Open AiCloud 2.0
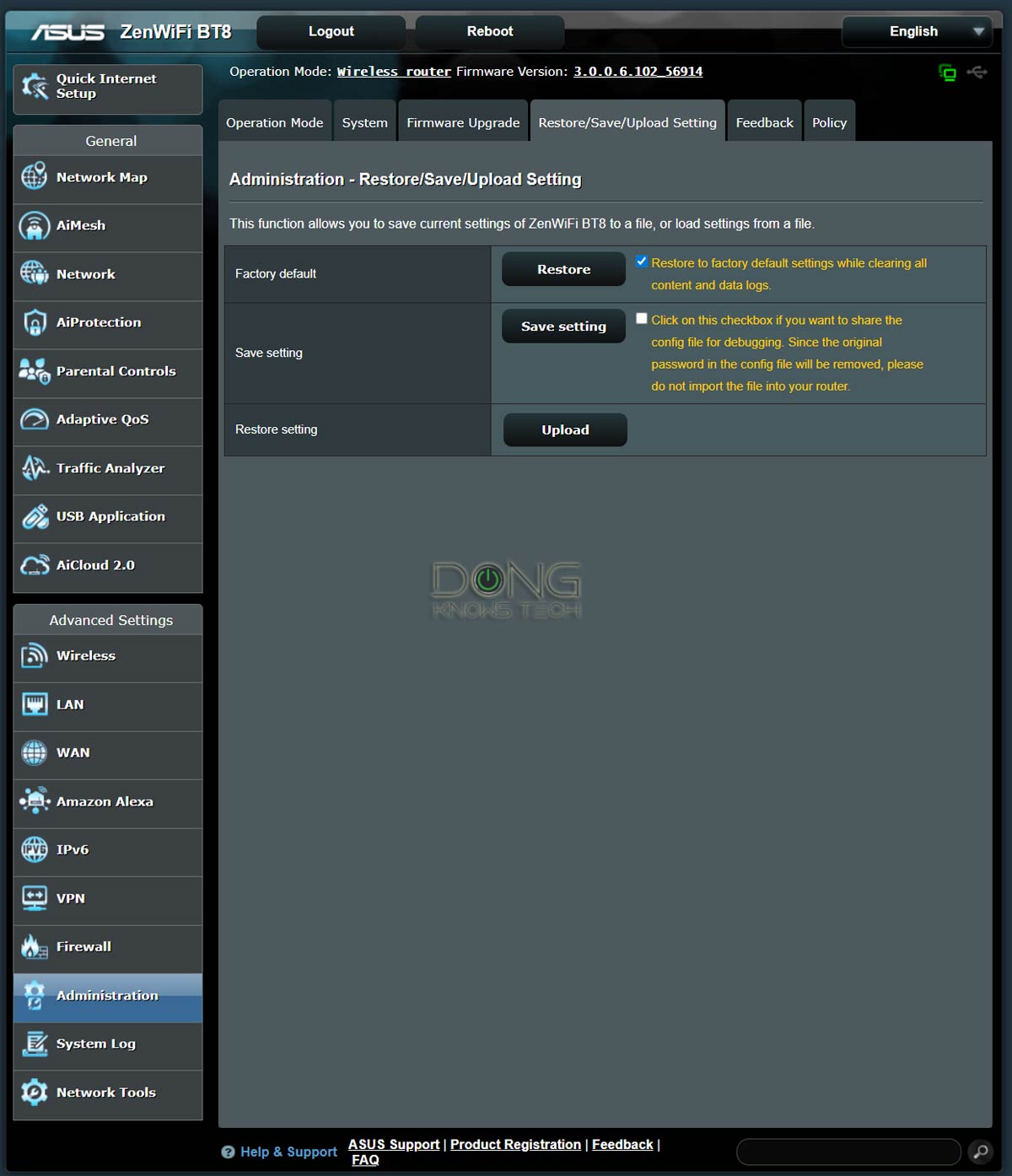 (x=94, y=565)
